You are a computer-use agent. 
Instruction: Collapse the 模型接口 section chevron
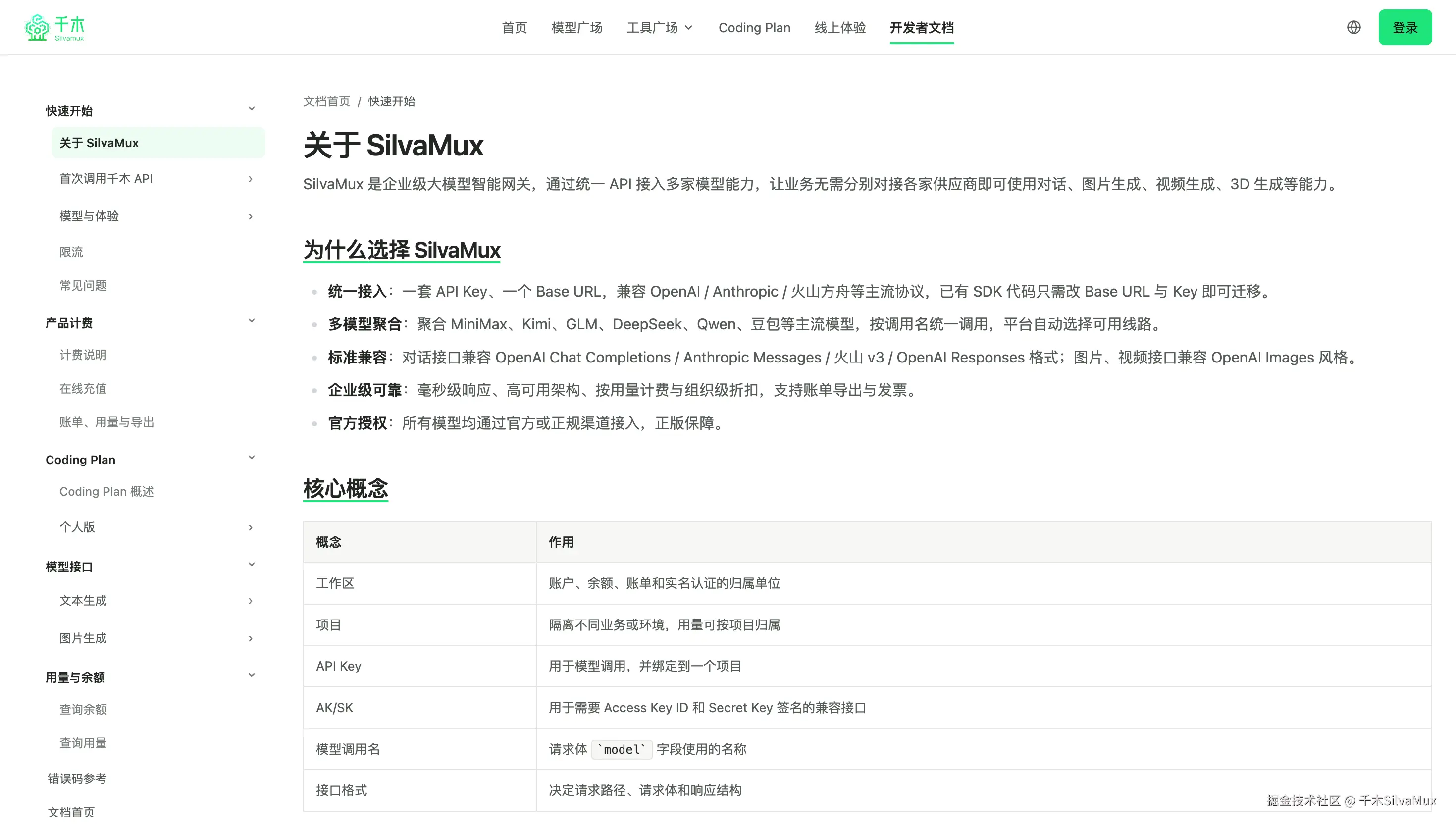[x=252, y=565]
